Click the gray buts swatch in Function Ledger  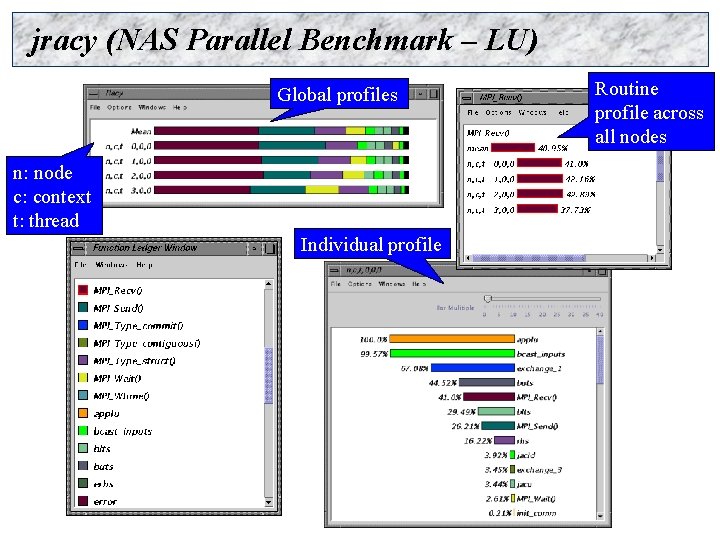pos(83,466)
